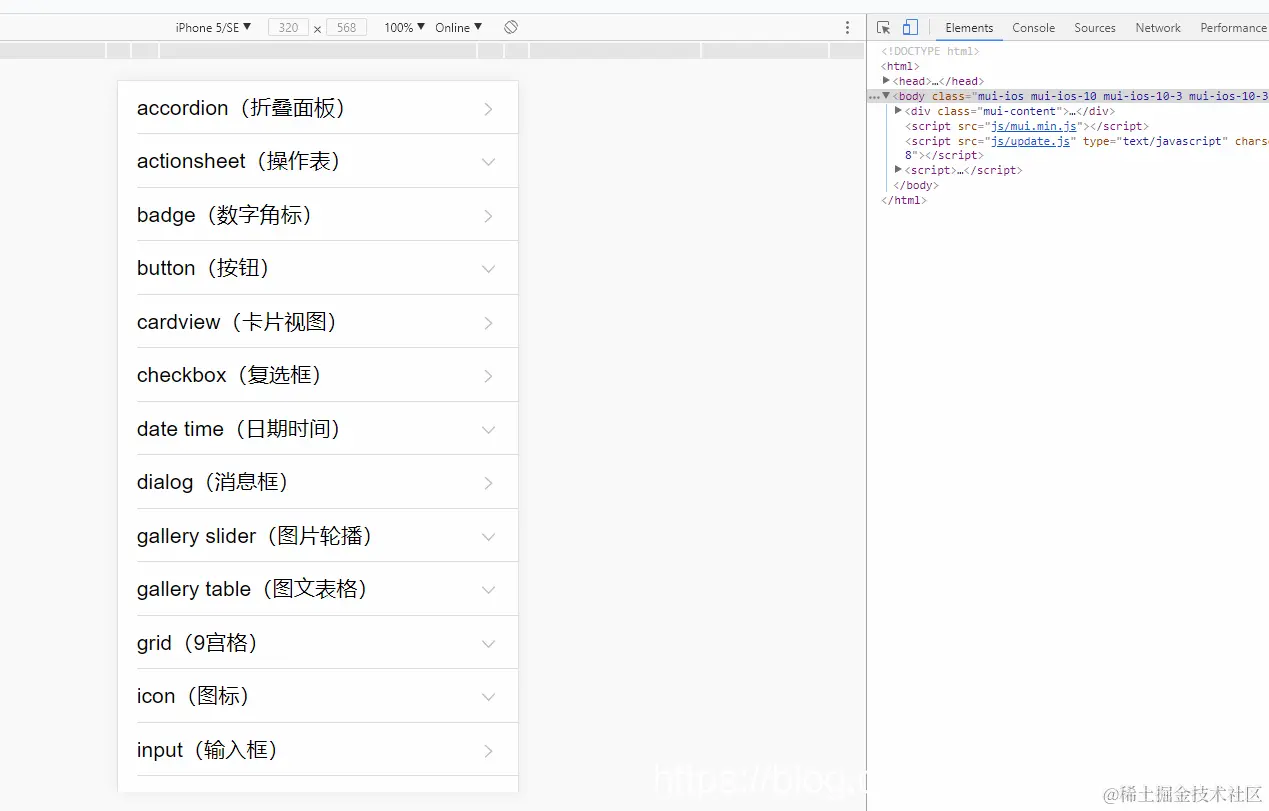Viewport: 1269px width, 811px height.
Task: Open the 100% zoom dropdown
Action: click(x=405, y=27)
